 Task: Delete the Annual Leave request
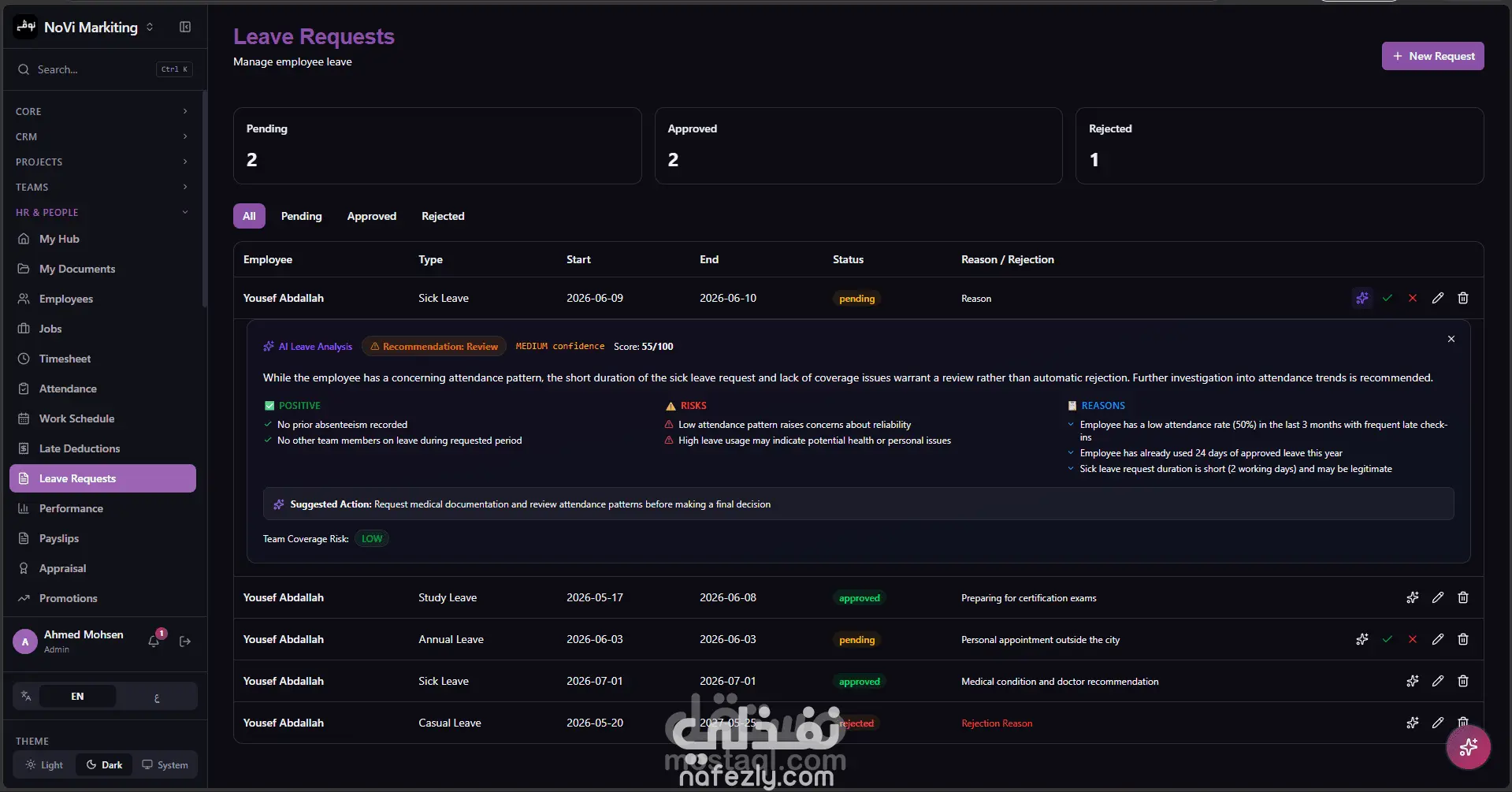coord(1463,639)
